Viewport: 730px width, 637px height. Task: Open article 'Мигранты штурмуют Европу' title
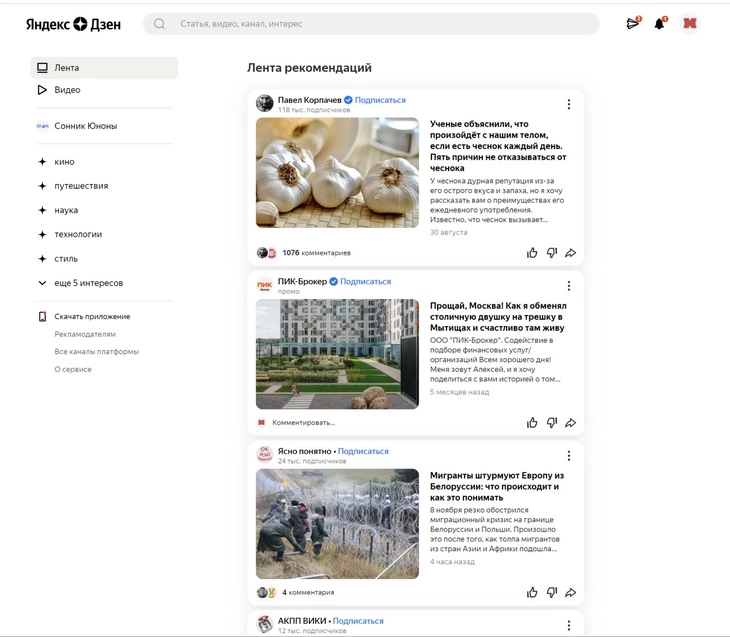497,487
